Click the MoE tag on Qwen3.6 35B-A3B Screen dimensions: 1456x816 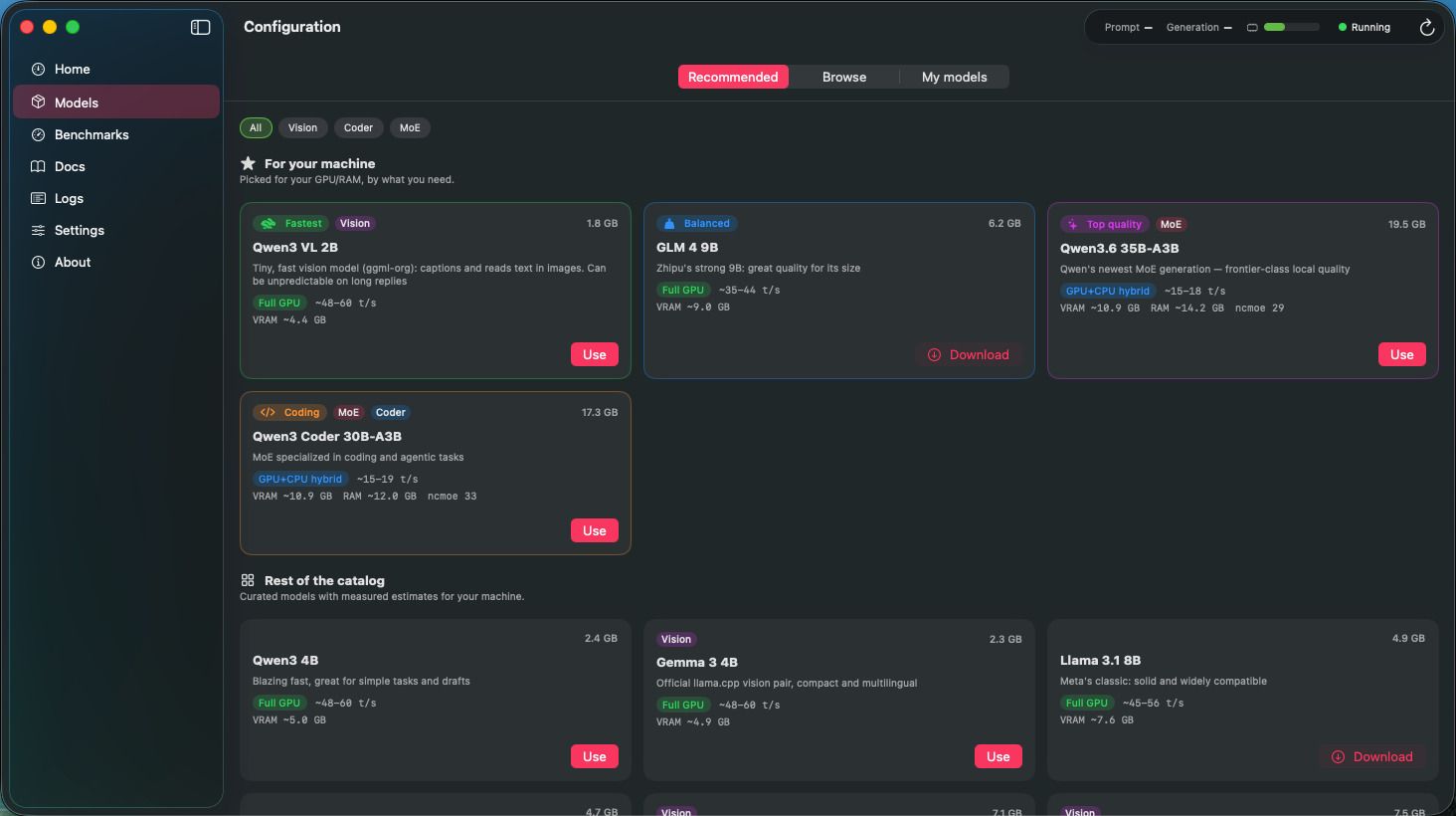(1171, 225)
